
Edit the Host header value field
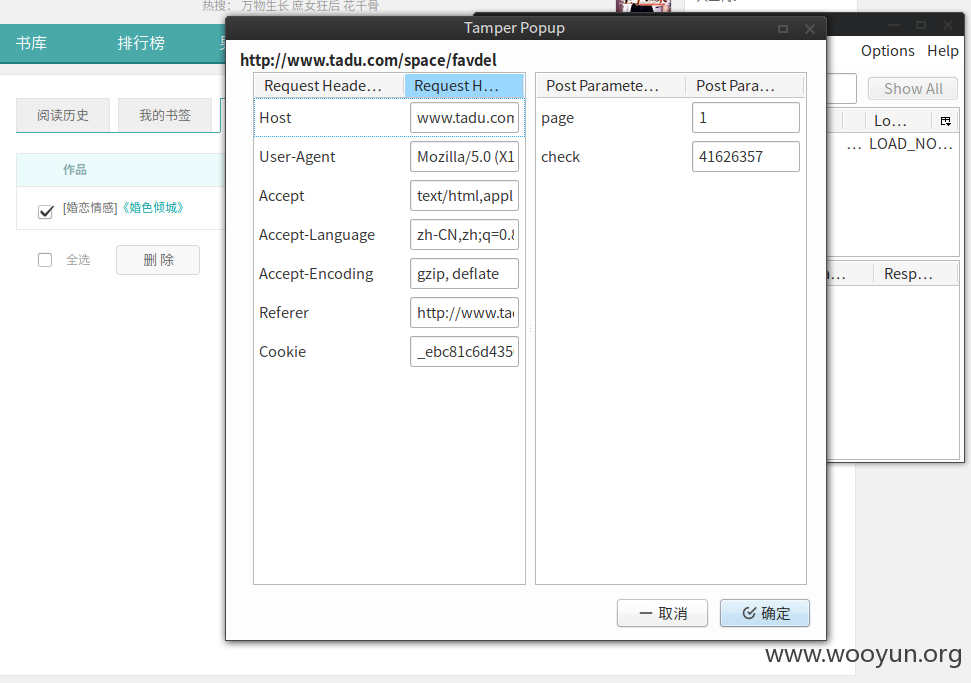point(464,118)
